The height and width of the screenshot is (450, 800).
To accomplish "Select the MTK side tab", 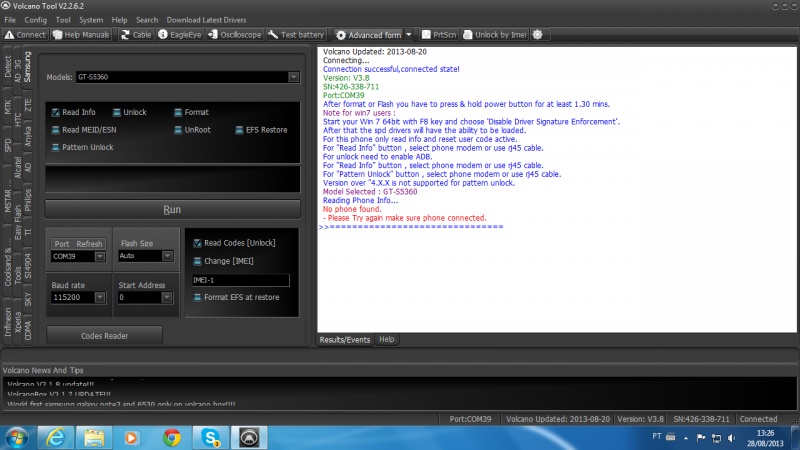I will coord(8,106).
